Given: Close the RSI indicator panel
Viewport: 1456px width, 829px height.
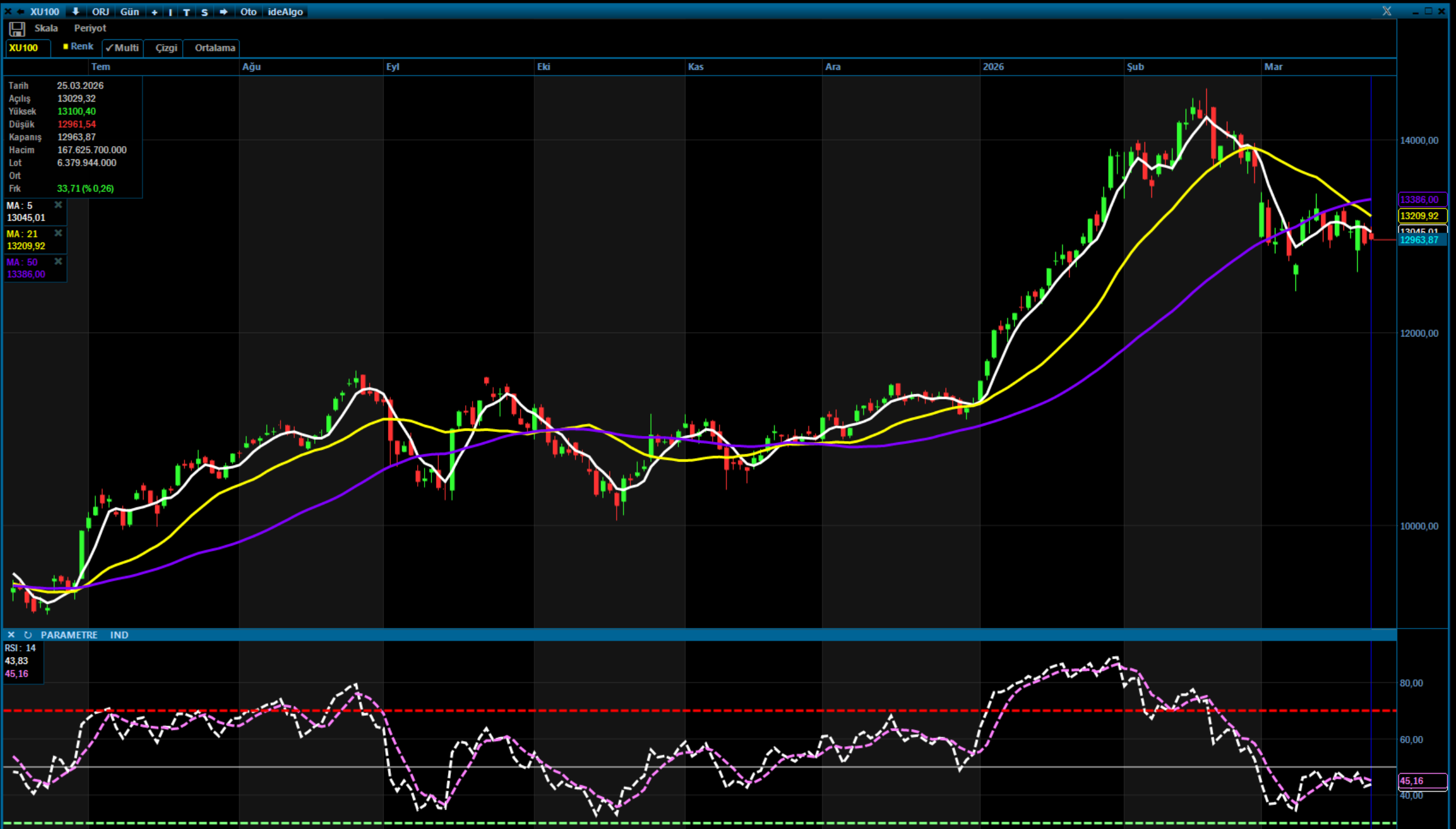Looking at the screenshot, I should pos(11,635).
